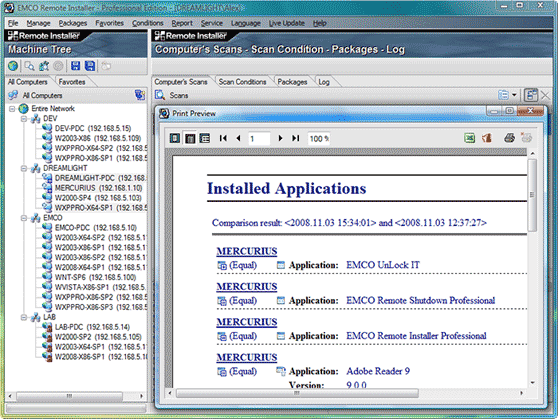Click the first blue floppy disk save icon
558x419 pixels.
pyautogui.click(x=75, y=66)
